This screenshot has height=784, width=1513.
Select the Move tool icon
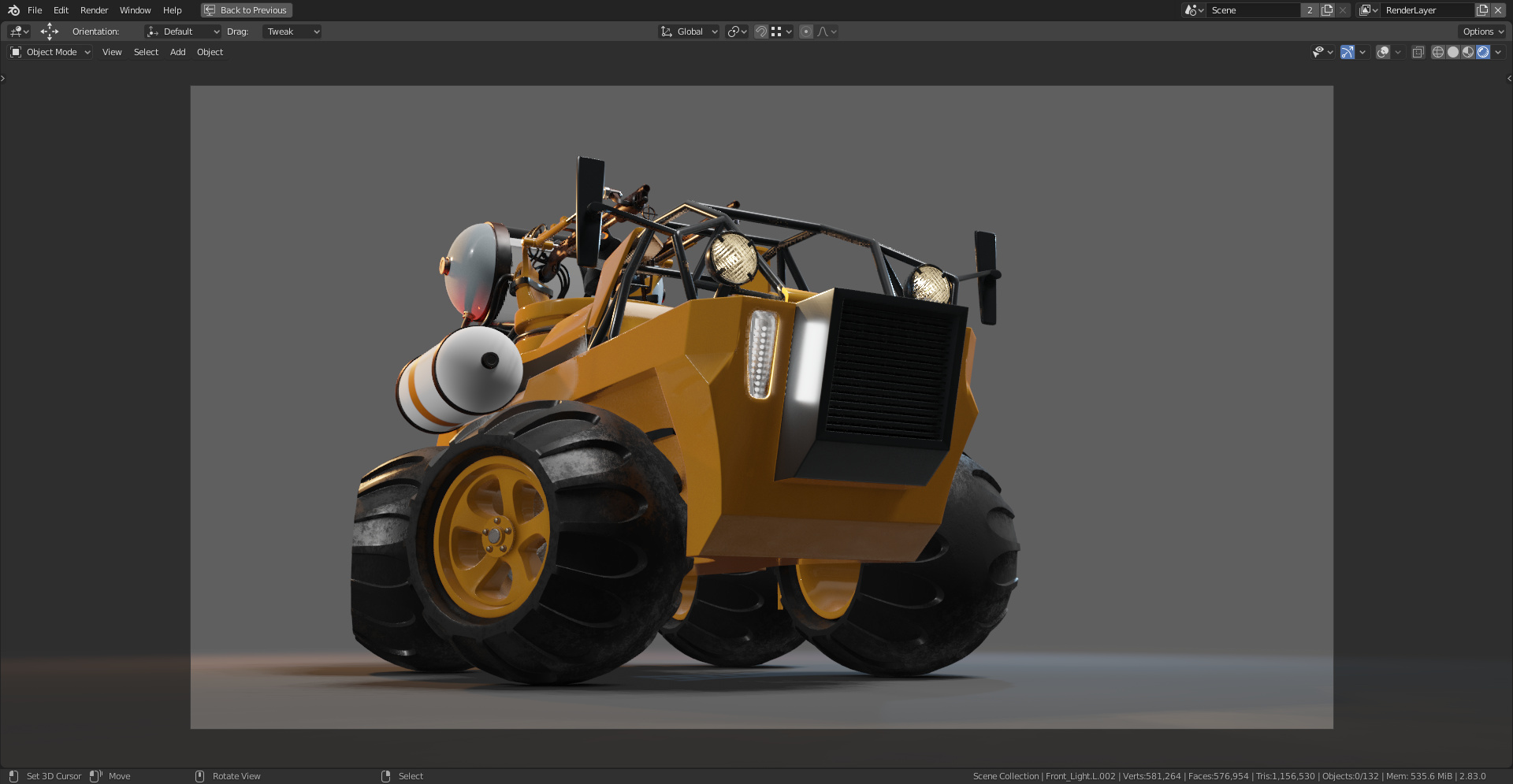click(50, 32)
